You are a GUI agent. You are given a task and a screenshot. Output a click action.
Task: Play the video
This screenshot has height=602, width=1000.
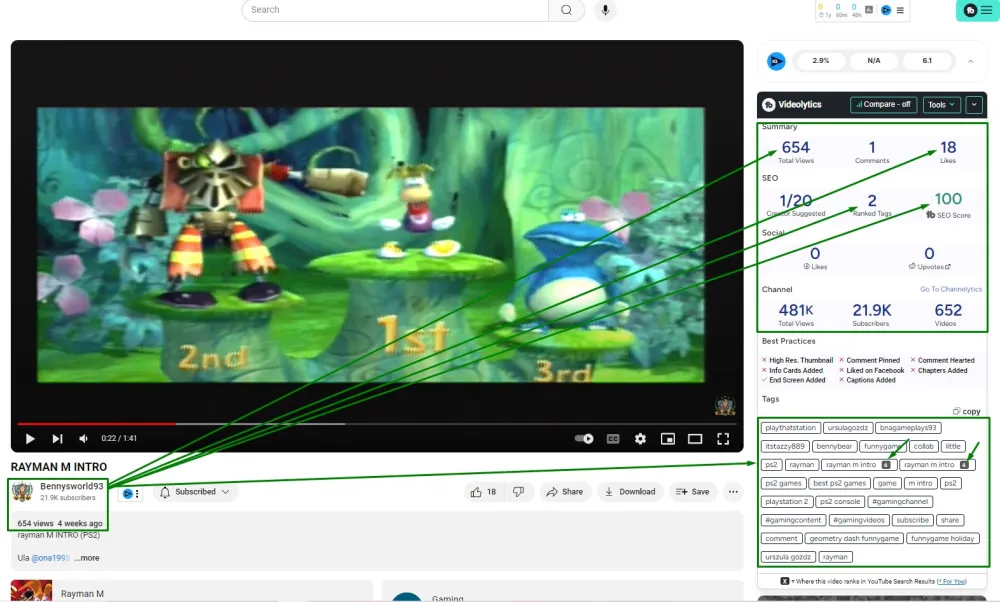[x=30, y=439]
